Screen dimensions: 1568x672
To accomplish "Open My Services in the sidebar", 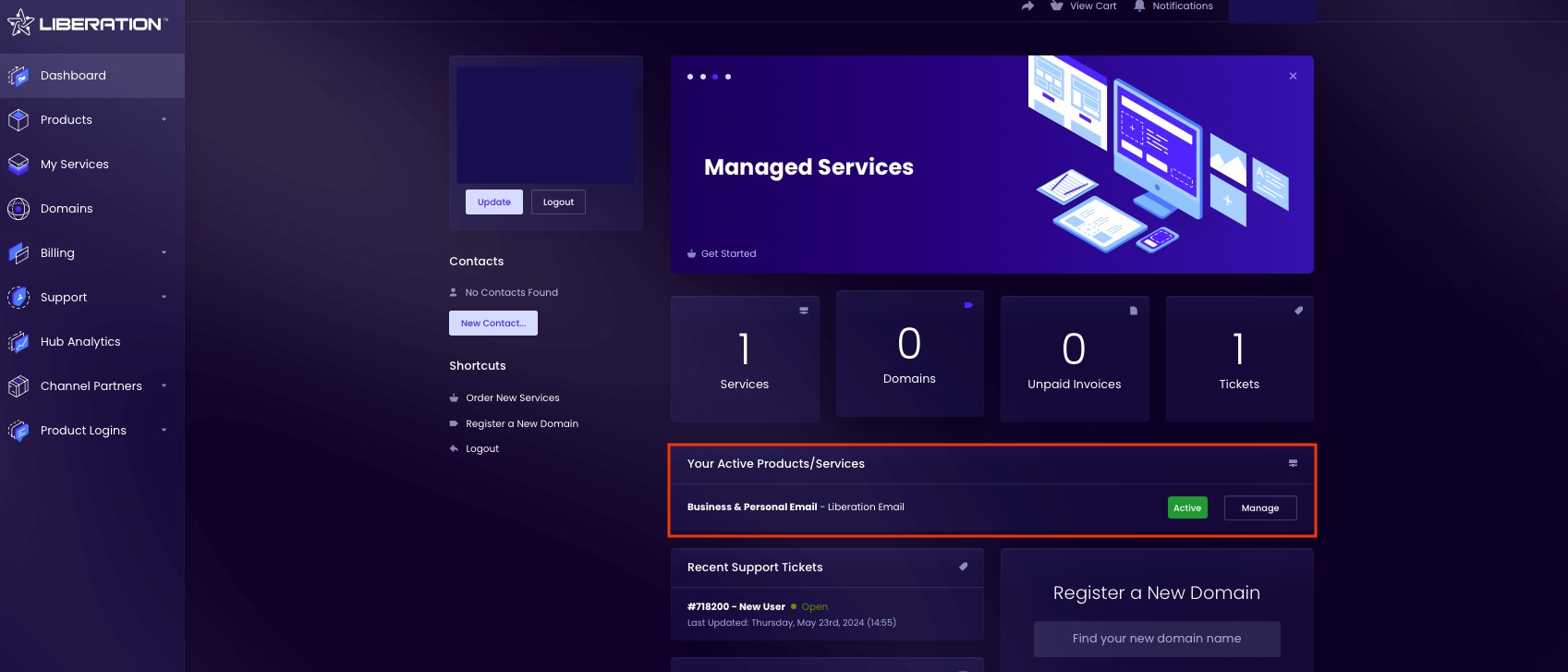I will point(92,165).
